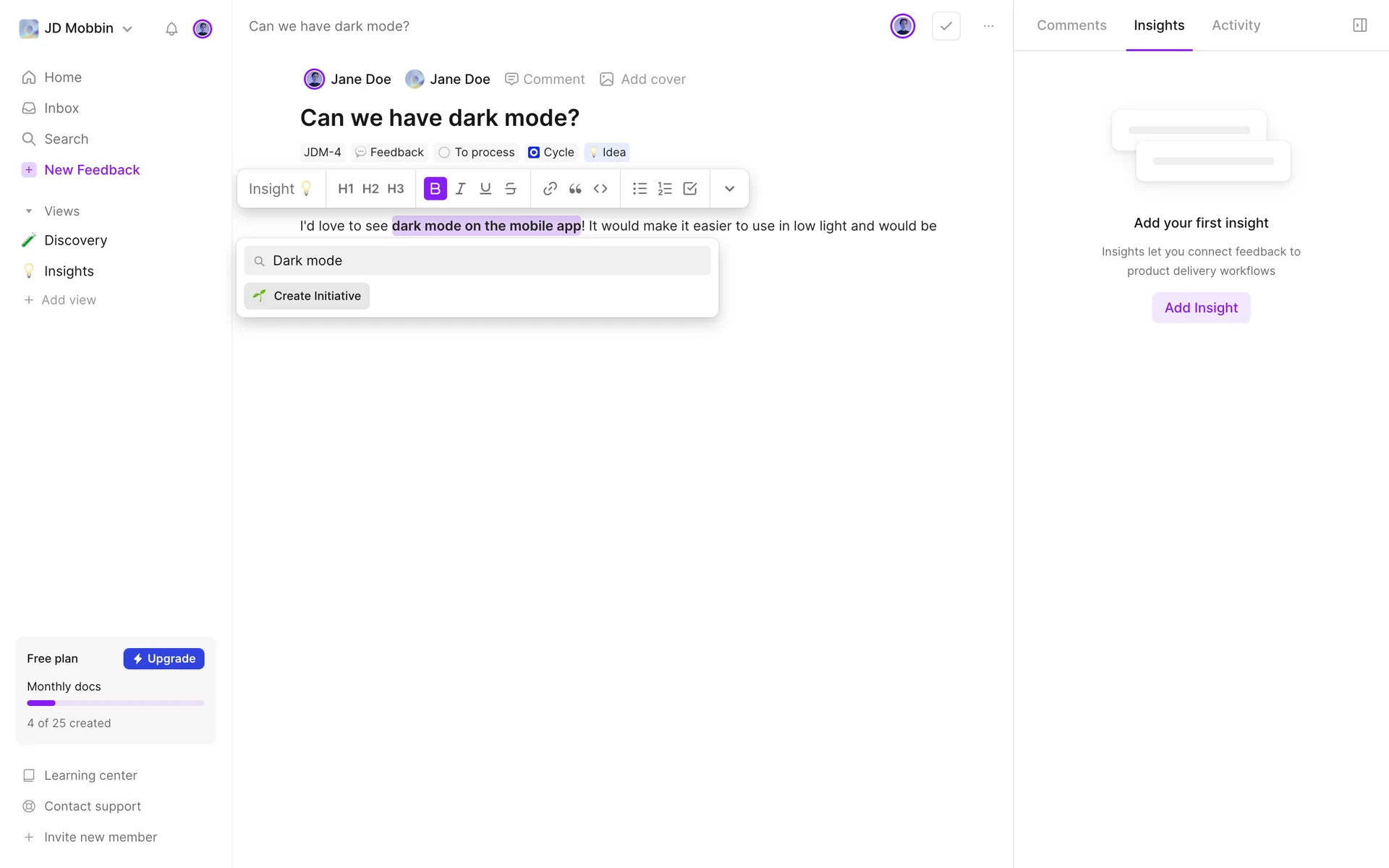
Task: Focus the Dark mode search field
Action: (x=477, y=260)
